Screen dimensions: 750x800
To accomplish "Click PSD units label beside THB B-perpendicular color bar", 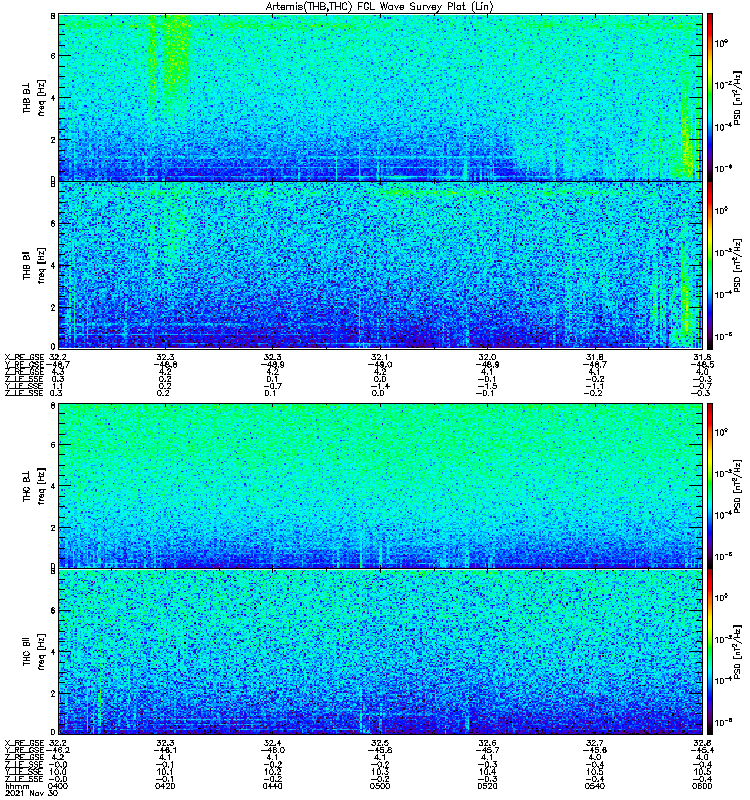I will [x=737, y=97].
